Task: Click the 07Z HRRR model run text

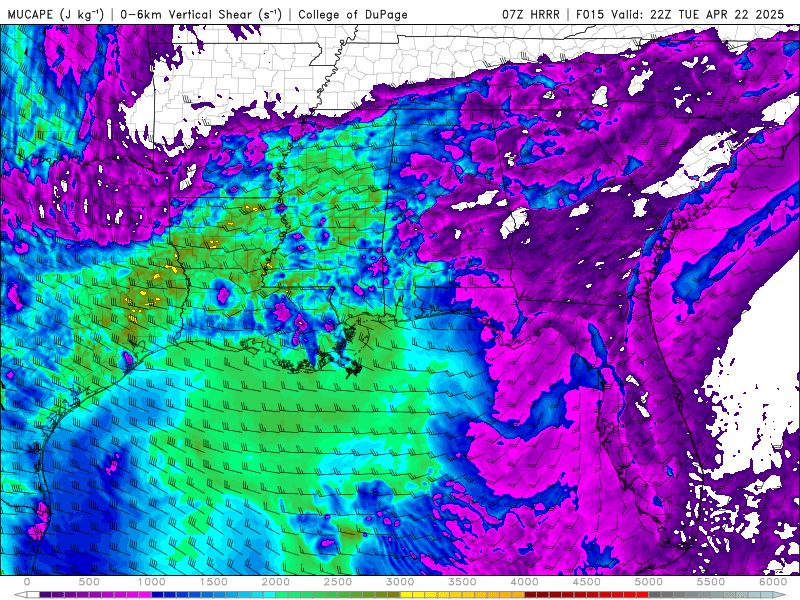Action: 531,14
